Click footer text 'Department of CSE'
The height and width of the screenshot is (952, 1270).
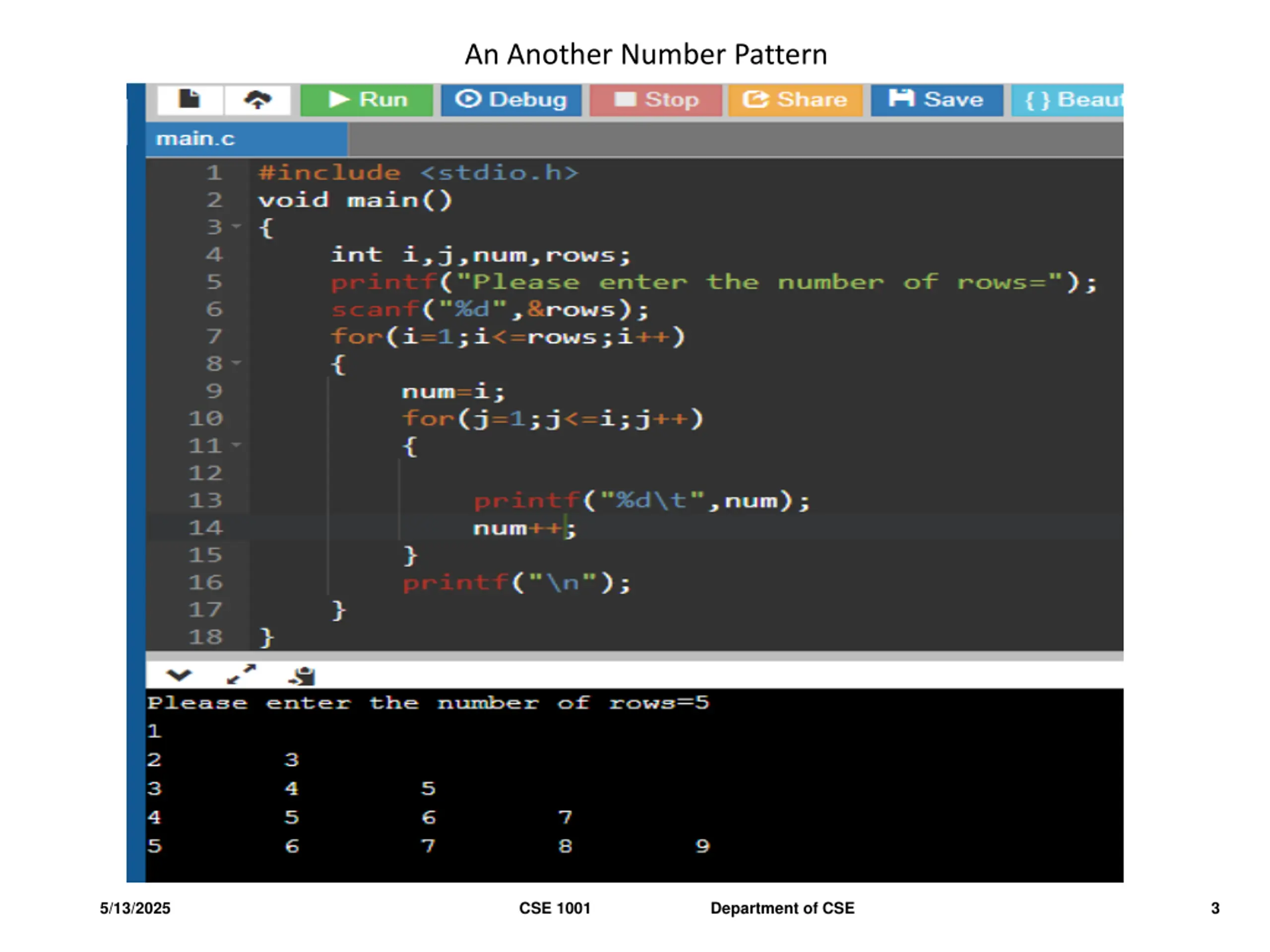[782, 908]
